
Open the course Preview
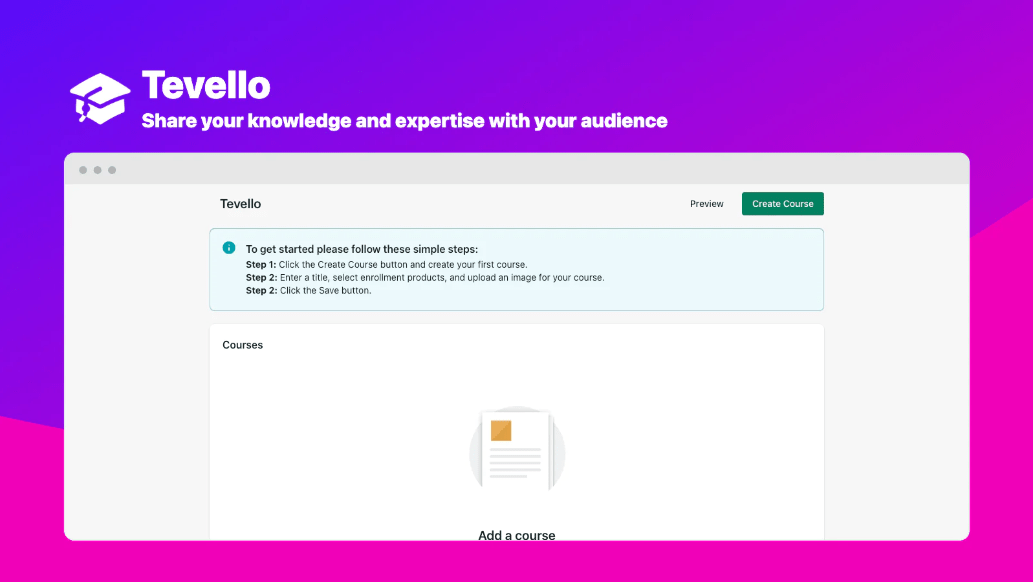click(706, 204)
